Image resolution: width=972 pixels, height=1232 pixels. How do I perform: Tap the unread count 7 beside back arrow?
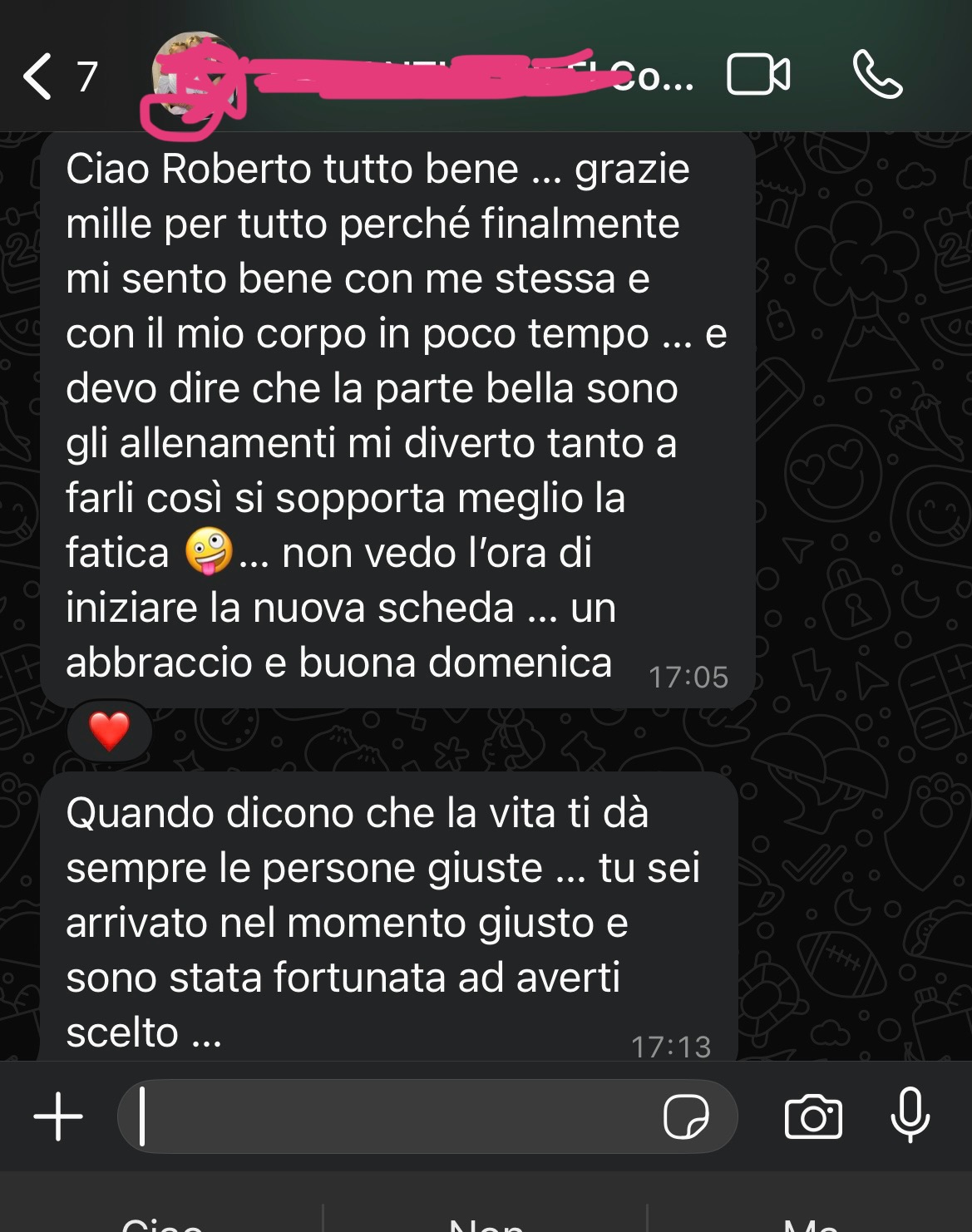87,77
